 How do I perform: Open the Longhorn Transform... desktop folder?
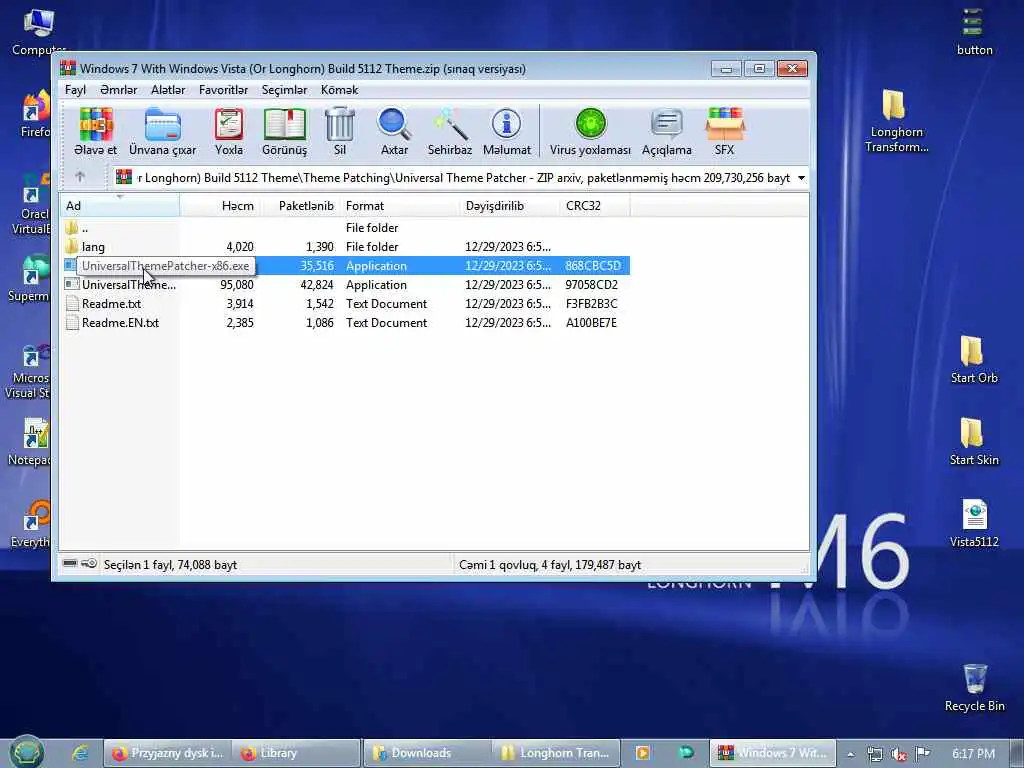(x=897, y=121)
